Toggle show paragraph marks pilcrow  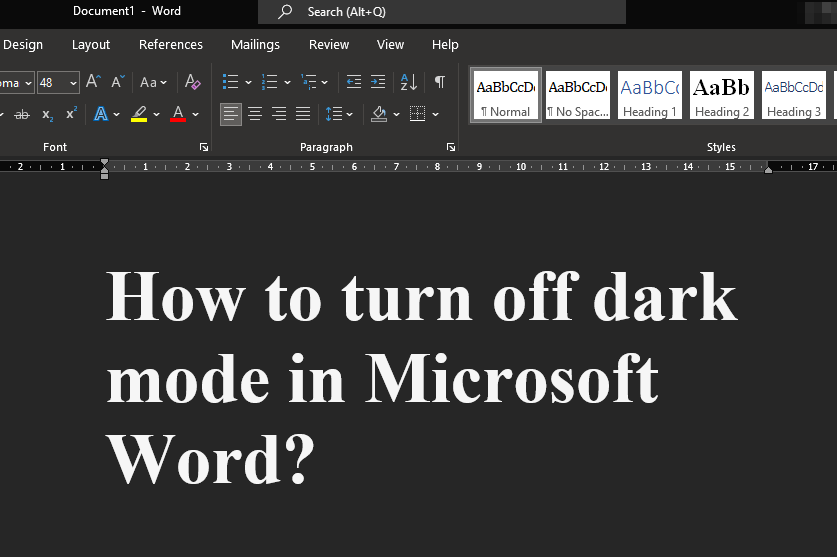(439, 82)
